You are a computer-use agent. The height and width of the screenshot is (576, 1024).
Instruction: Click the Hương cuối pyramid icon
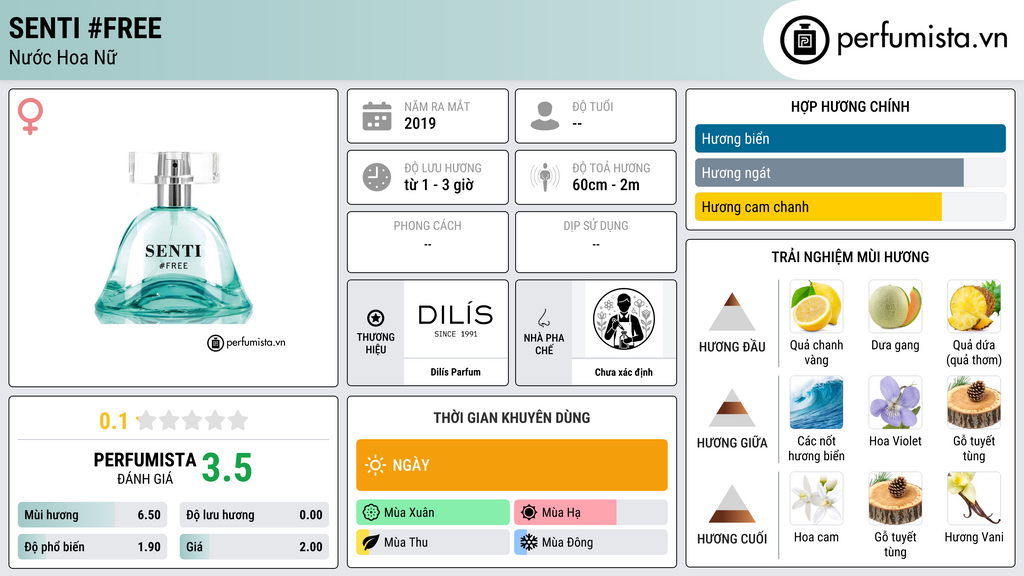(731, 504)
